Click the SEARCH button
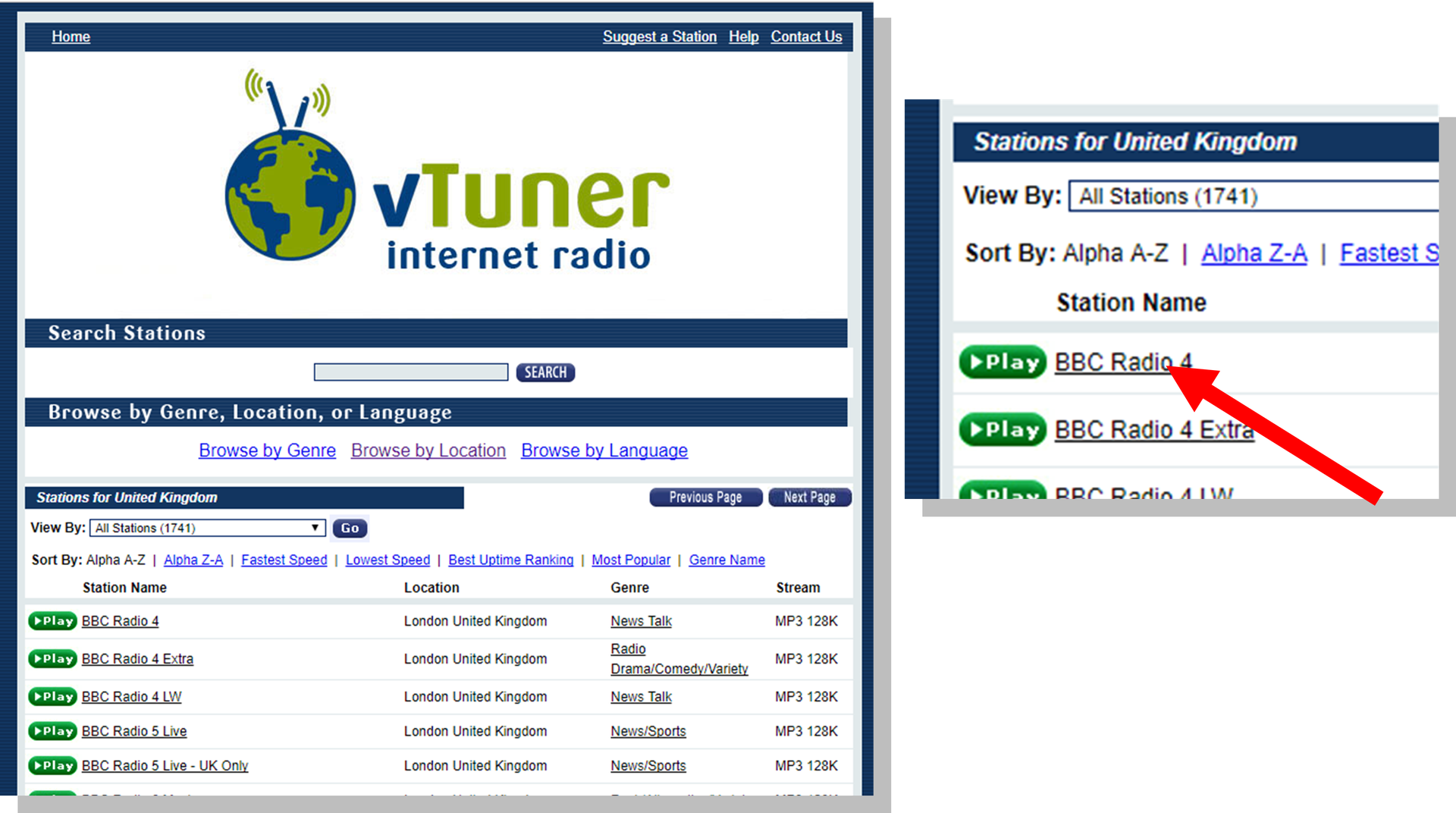 click(545, 372)
